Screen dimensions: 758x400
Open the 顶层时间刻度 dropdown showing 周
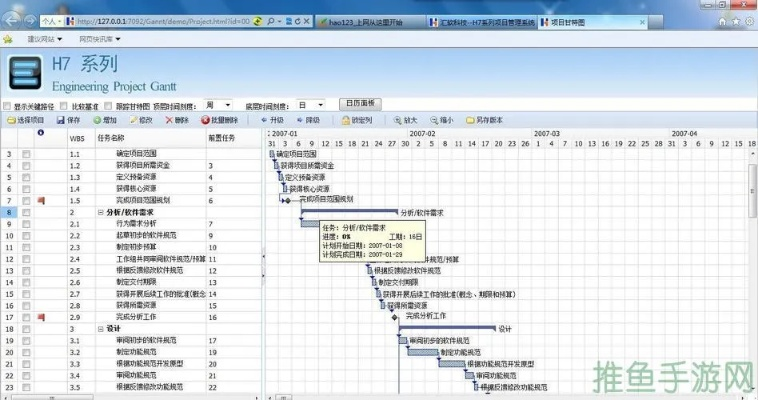pyautogui.click(x=218, y=105)
